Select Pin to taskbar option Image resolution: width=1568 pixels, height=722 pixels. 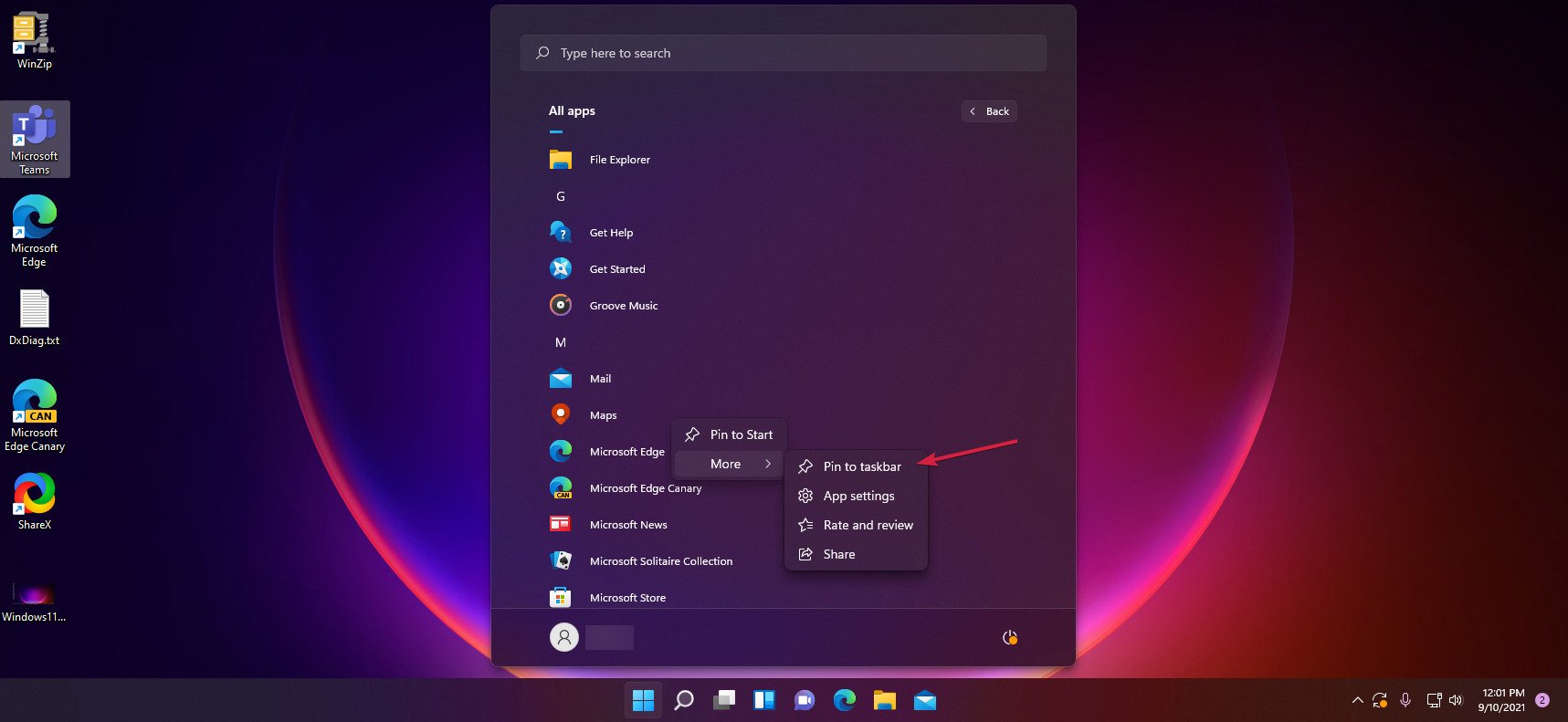point(856,466)
